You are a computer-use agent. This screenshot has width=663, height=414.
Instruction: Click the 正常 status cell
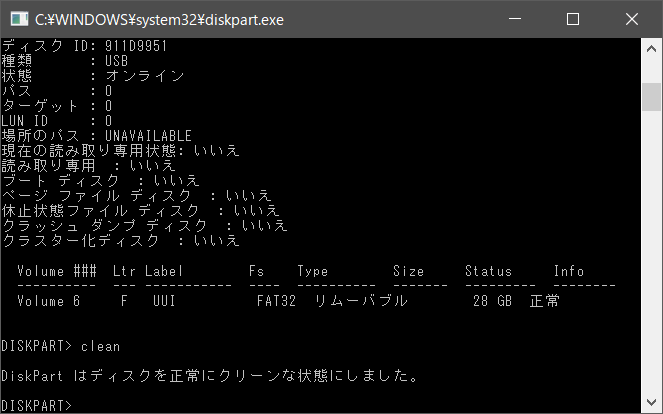click(545, 301)
